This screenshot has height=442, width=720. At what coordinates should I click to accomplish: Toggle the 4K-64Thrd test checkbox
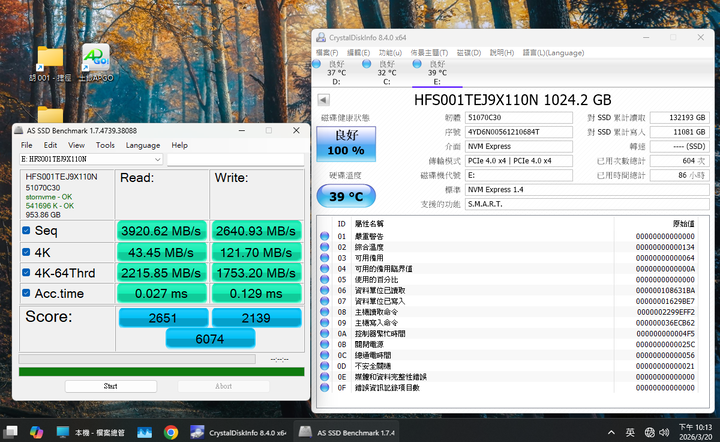coord(26,272)
